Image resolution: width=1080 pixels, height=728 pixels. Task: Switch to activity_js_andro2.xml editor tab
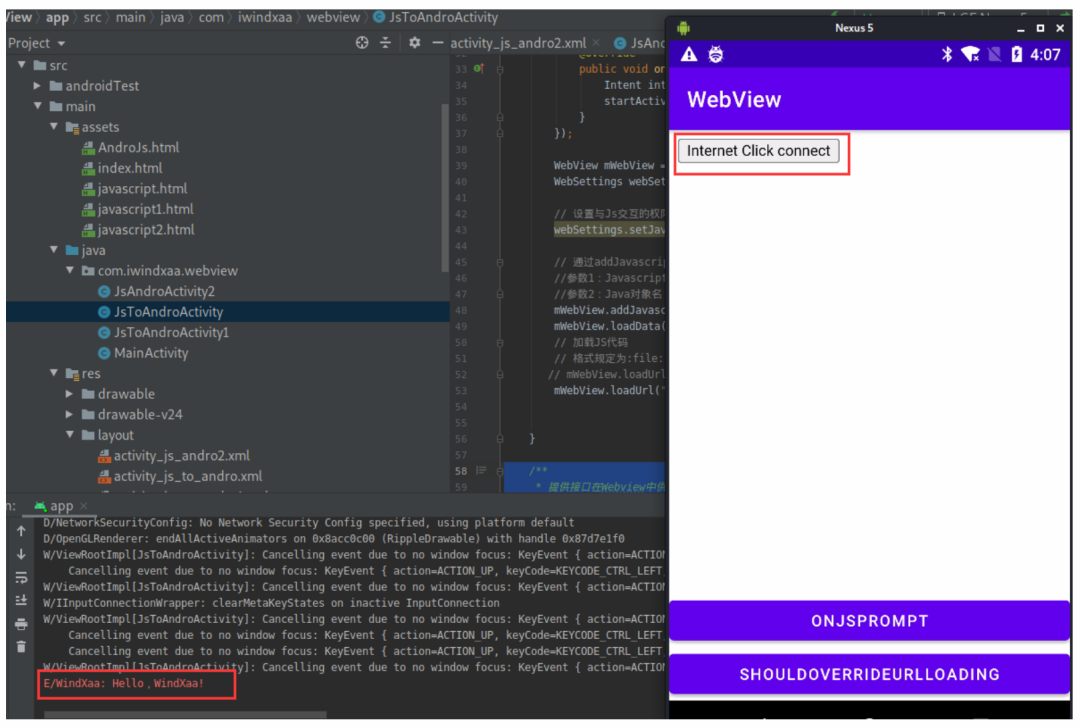[518, 43]
